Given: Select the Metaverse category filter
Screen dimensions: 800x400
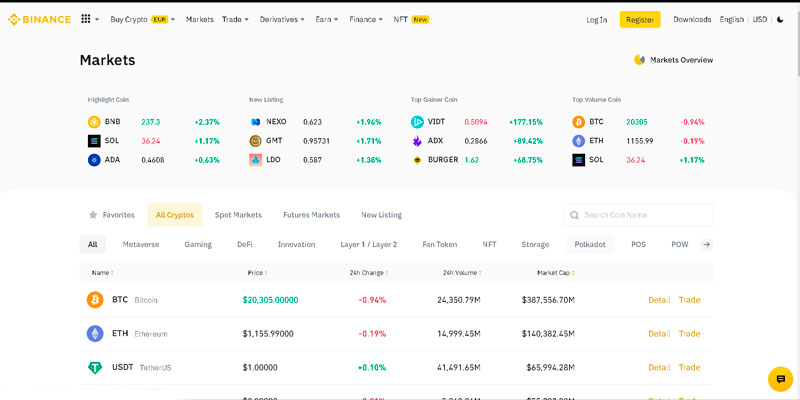Looking at the screenshot, I should click(x=141, y=244).
